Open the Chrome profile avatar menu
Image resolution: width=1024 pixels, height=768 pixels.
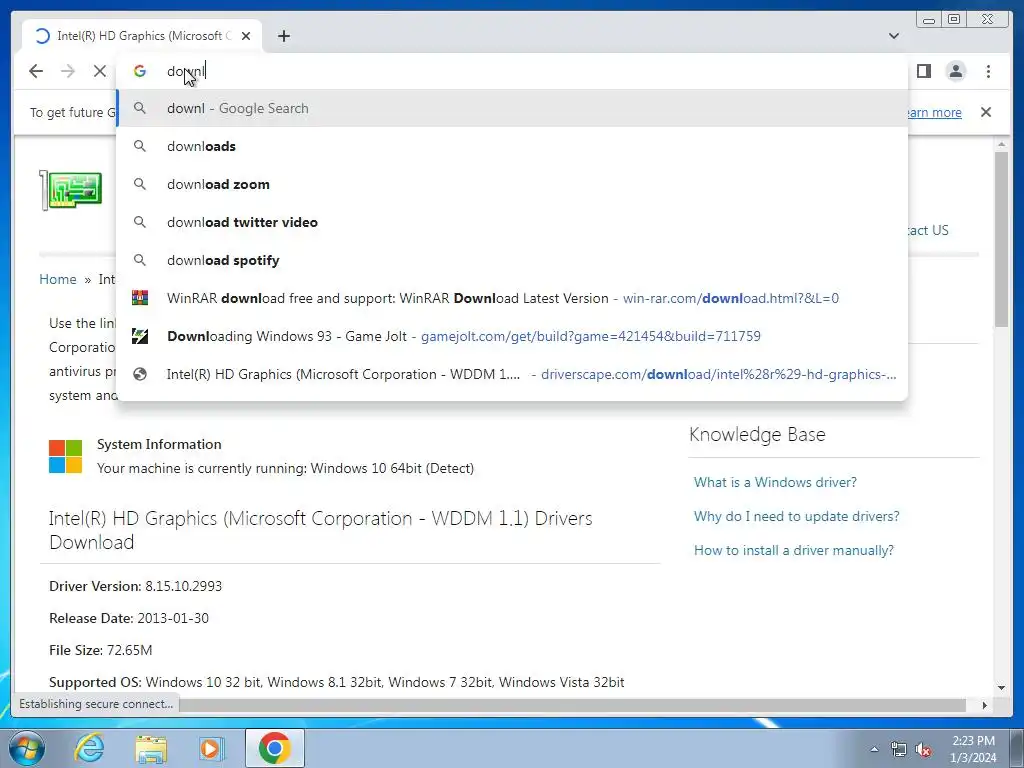point(955,71)
